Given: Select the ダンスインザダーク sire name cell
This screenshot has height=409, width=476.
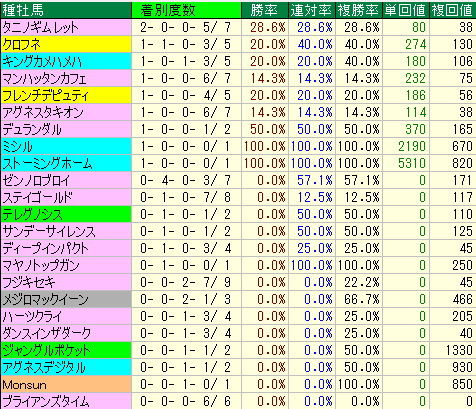Looking at the screenshot, I should (x=66, y=333).
